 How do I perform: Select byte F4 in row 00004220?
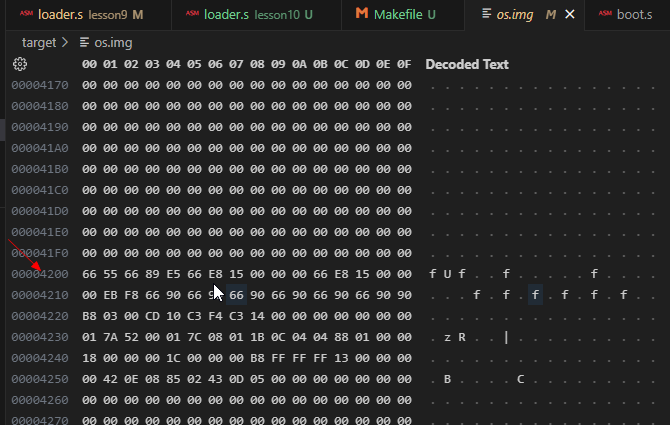point(215,316)
